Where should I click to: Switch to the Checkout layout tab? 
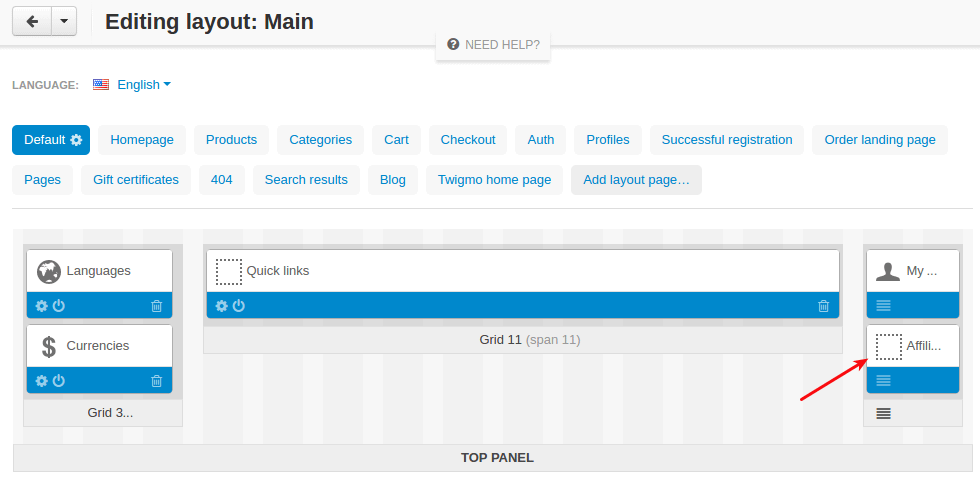(x=468, y=140)
